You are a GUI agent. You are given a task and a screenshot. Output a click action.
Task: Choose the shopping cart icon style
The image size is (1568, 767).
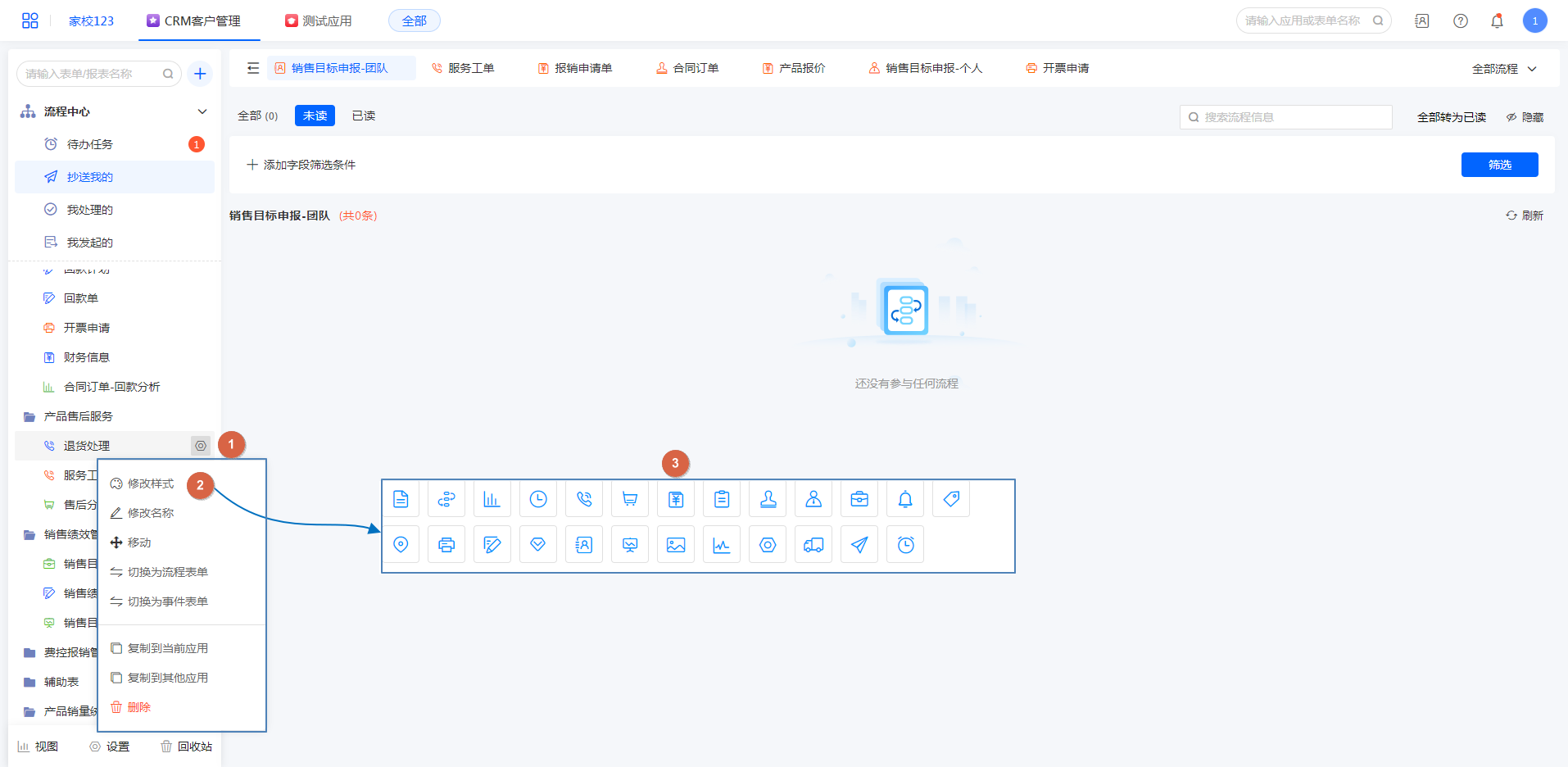pyautogui.click(x=629, y=499)
